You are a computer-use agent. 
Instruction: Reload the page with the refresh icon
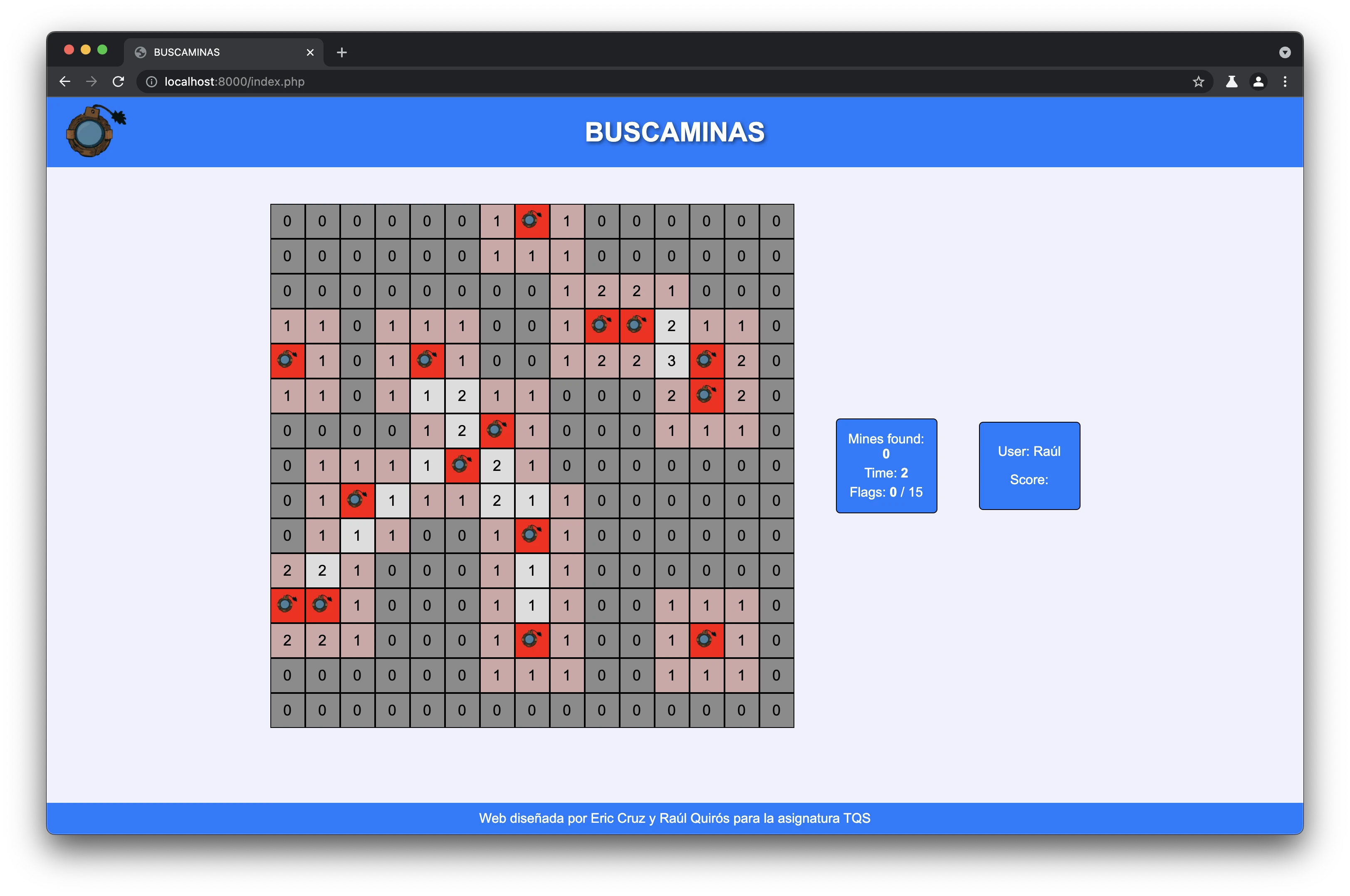tap(118, 82)
